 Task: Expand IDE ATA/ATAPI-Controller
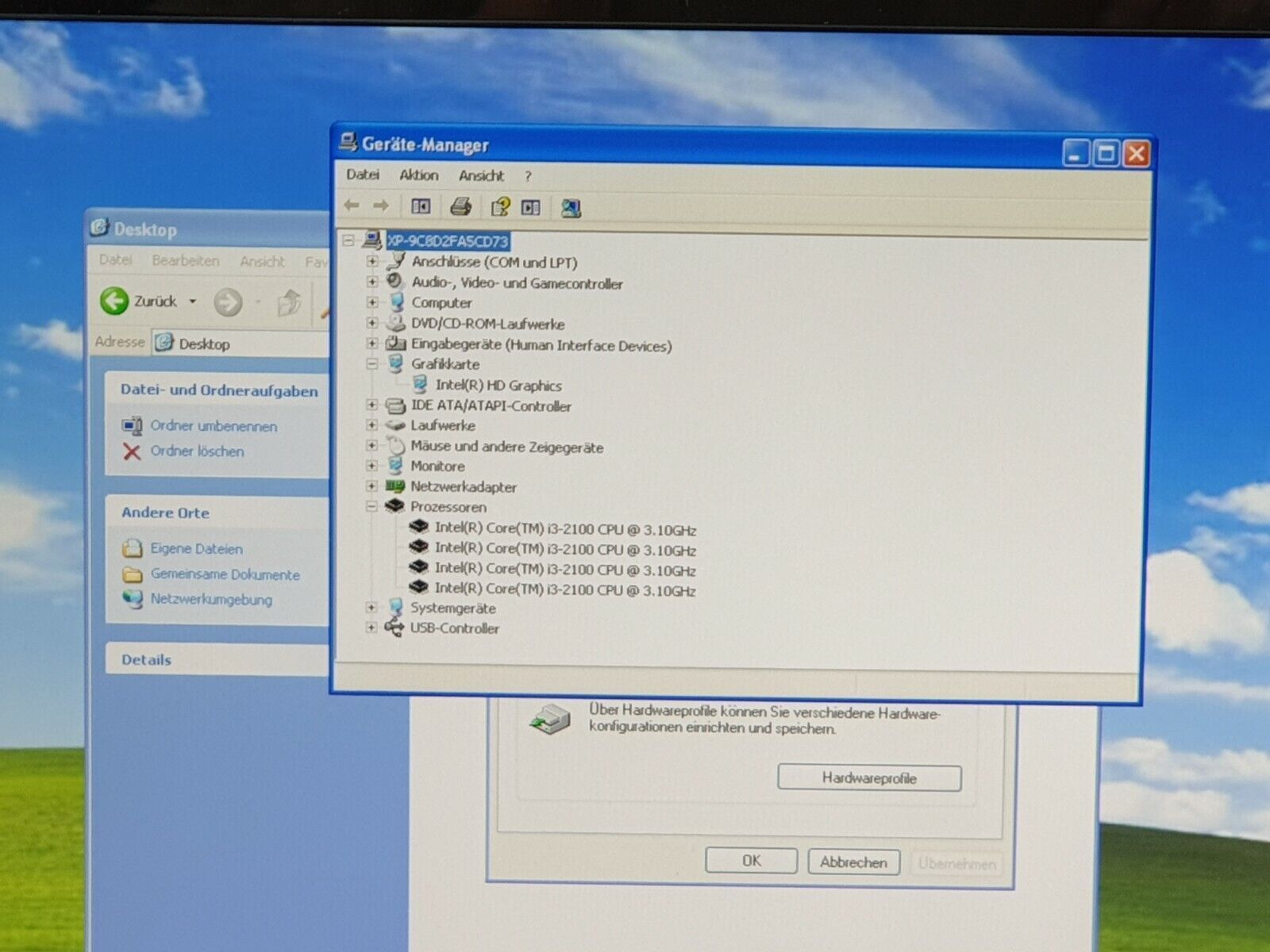click(x=371, y=405)
